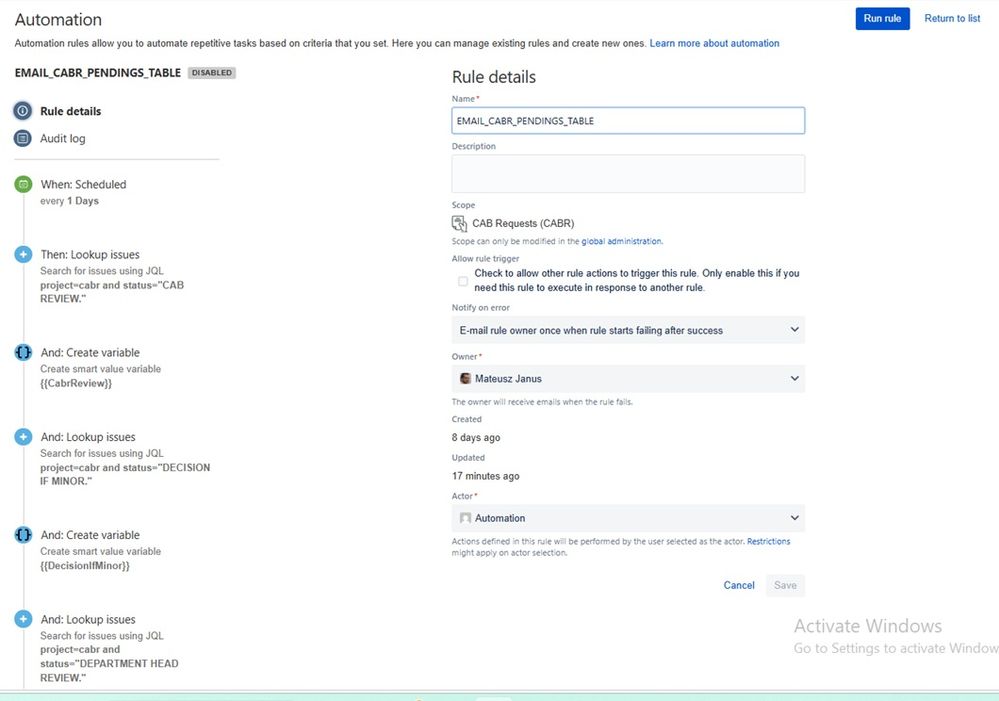This screenshot has width=999, height=701.
Task: Click the green Scheduled trigger icon
Action: [x=24, y=184]
